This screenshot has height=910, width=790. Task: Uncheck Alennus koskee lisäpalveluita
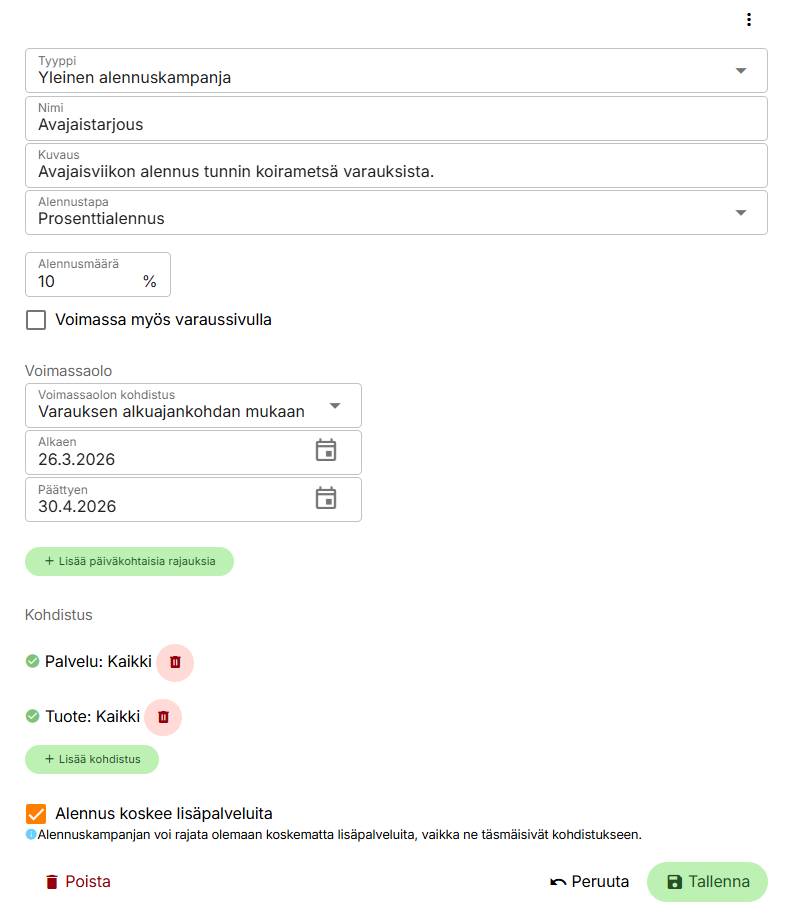pyautogui.click(x=37, y=814)
